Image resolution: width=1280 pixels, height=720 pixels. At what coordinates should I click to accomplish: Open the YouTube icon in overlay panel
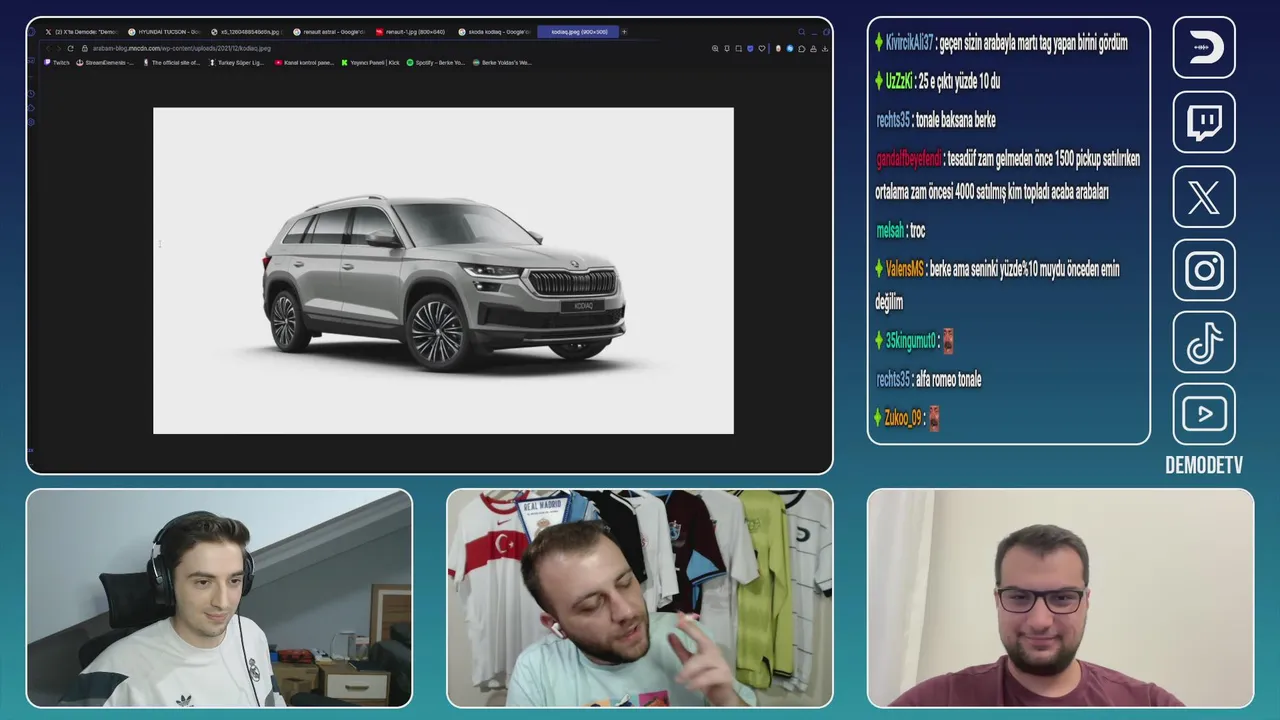click(x=1204, y=414)
